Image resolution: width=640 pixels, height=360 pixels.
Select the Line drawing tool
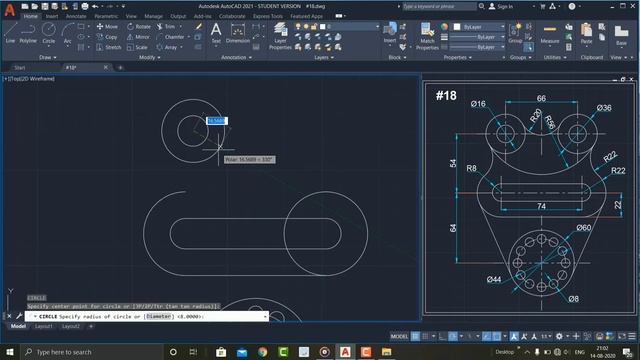click(x=10, y=33)
